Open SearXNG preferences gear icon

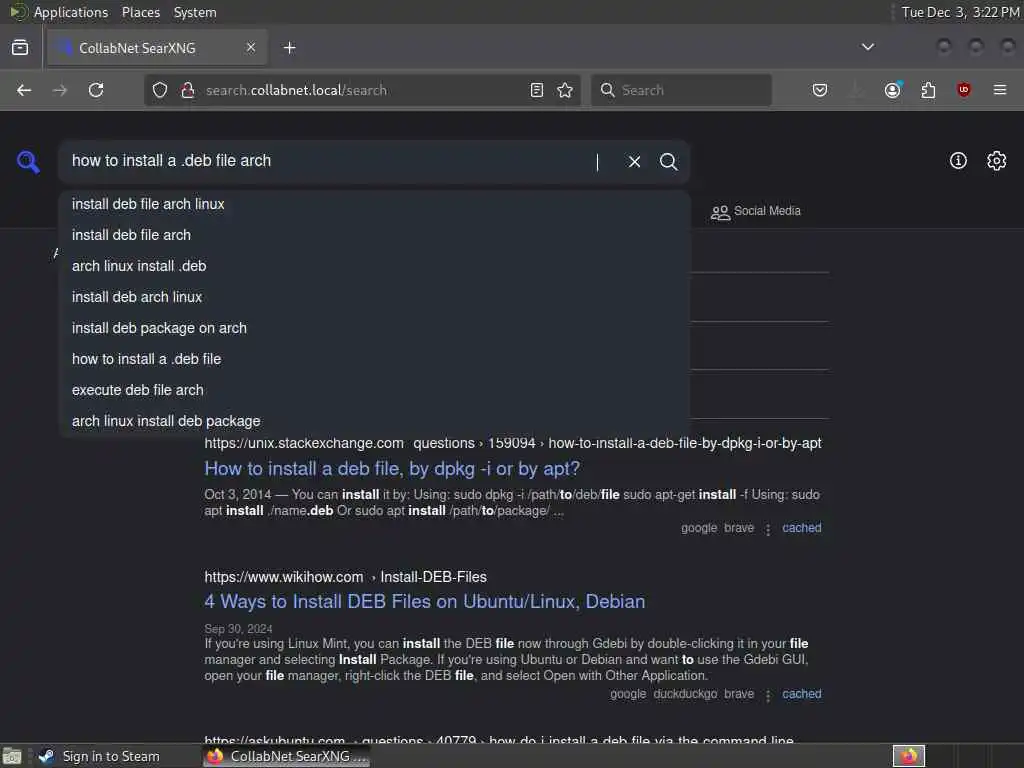[997, 161]
